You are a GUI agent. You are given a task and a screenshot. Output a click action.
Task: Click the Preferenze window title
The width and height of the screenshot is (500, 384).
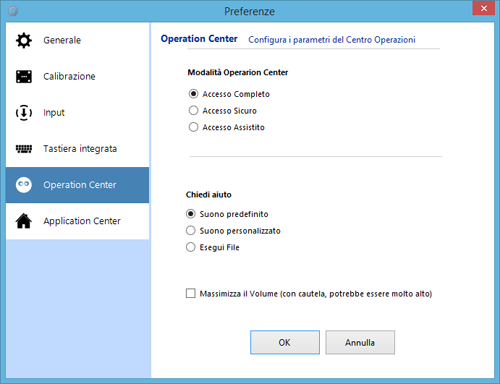249,11
